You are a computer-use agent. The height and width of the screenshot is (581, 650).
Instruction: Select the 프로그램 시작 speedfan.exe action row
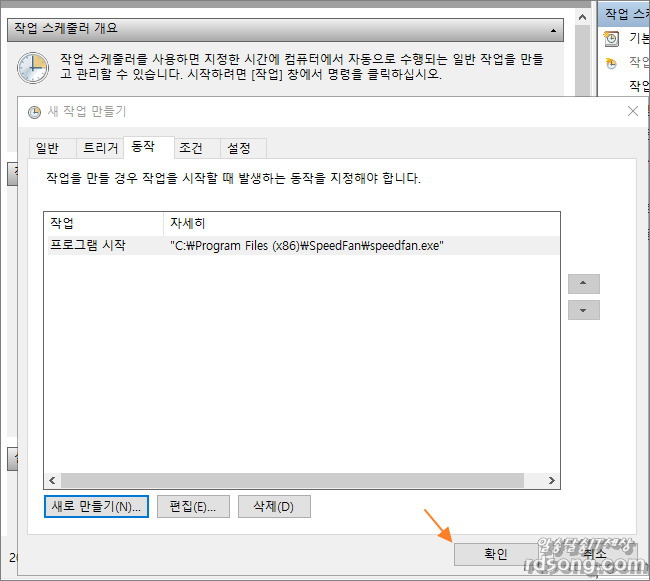[x=300, y=246]
